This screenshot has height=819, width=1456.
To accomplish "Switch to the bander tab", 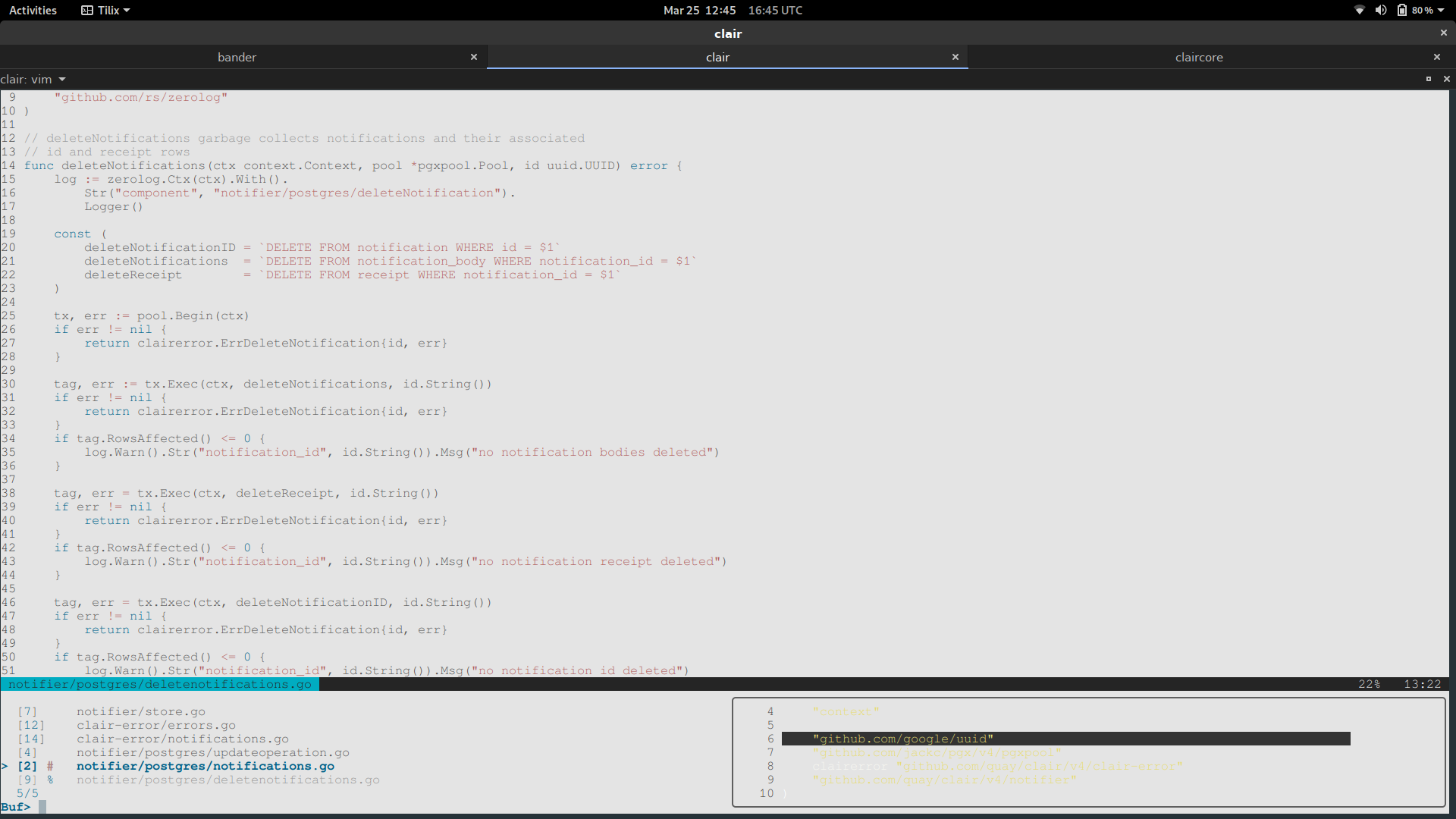I will coord(236,57).
